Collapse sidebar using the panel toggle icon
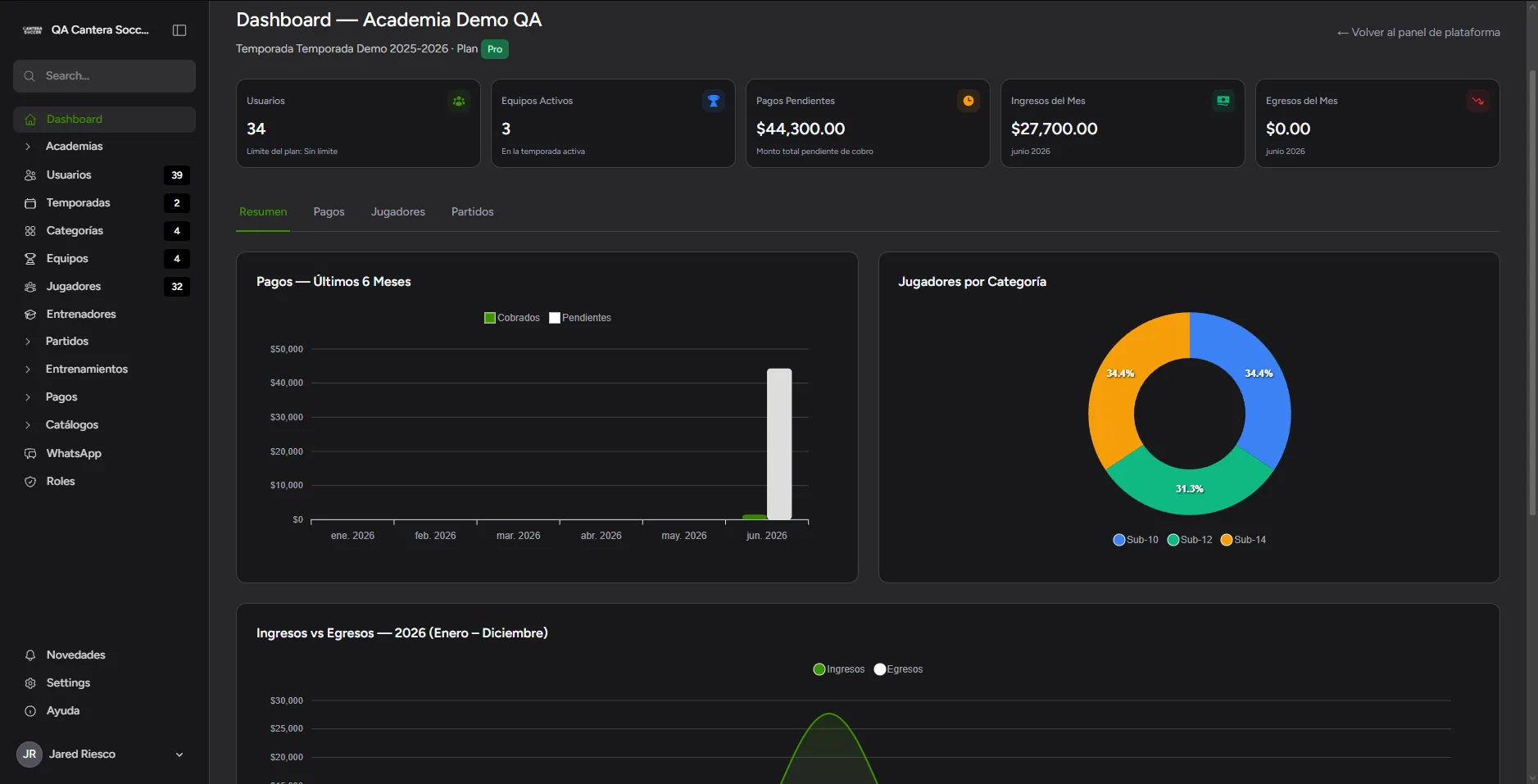The height and width of the screenshot is (784, 1538). [179, 30]
